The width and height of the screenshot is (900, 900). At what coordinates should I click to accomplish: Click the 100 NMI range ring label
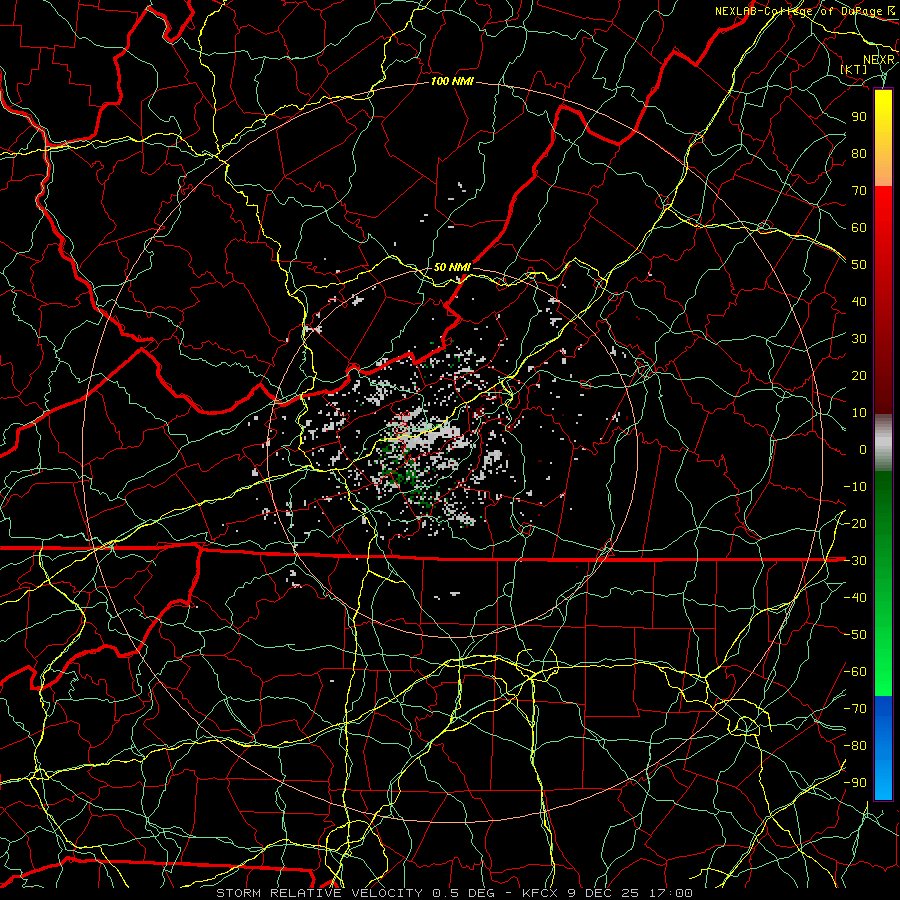point(452,82)
